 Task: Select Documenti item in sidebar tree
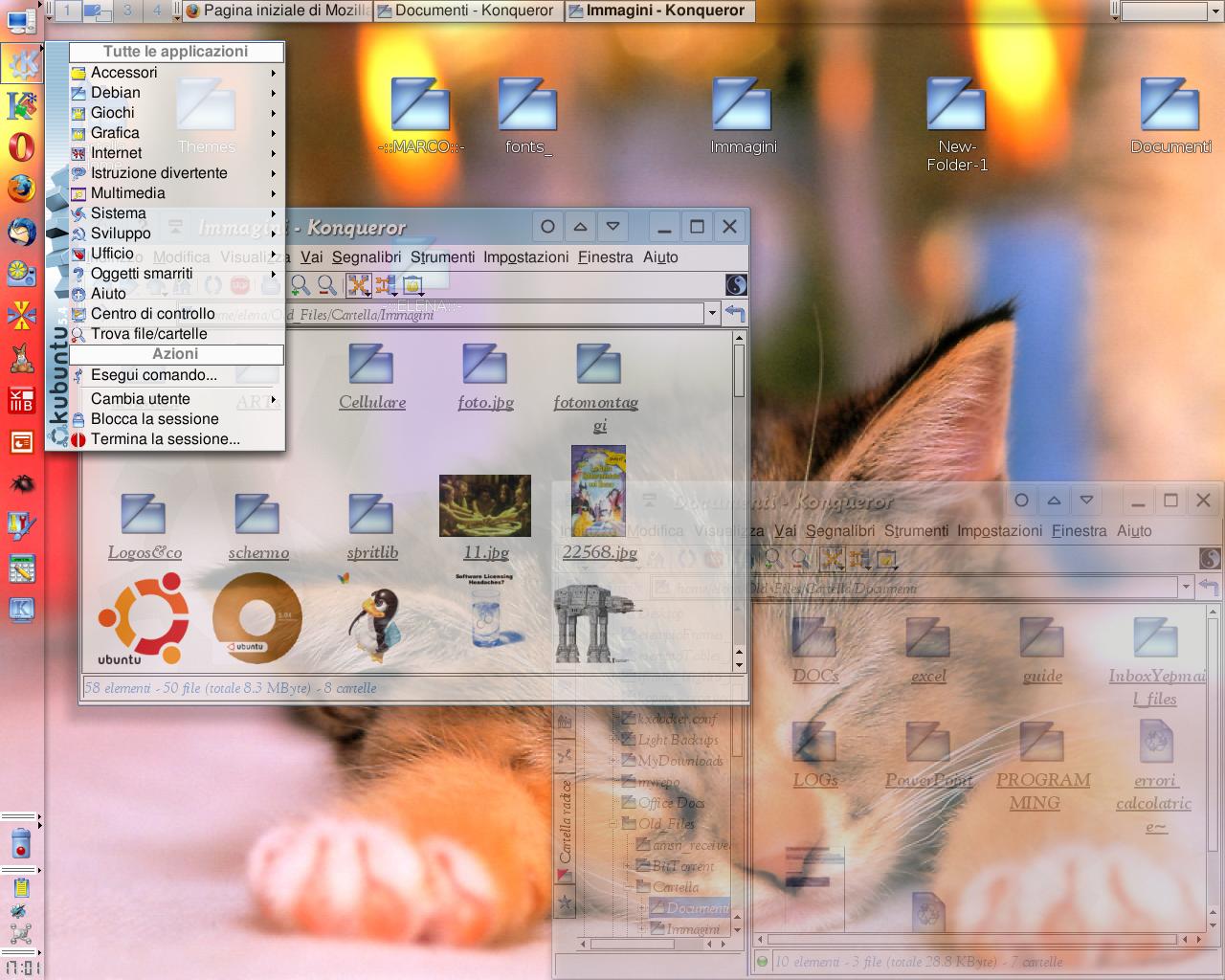click(691, 907)
